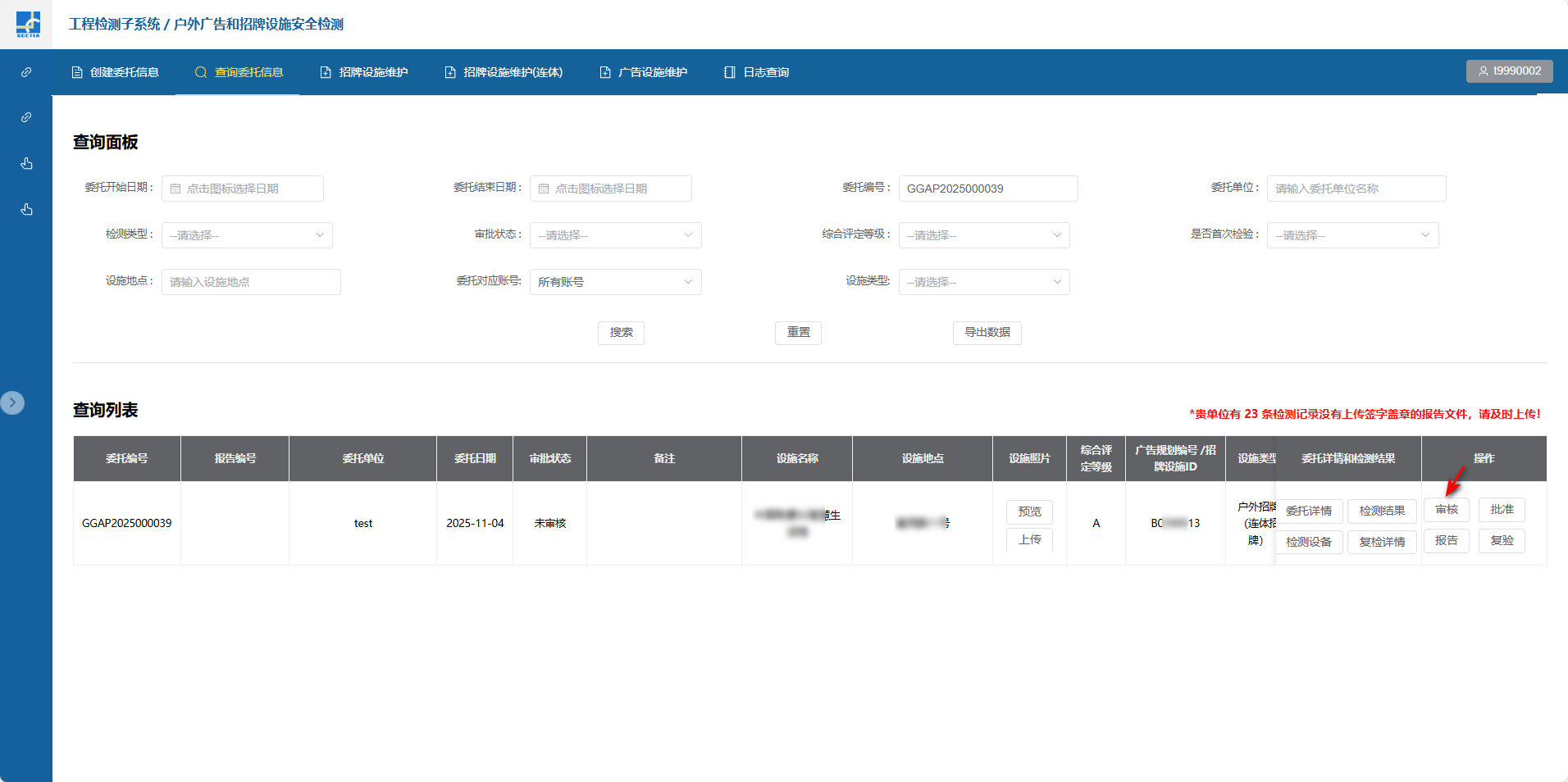Click the 预览 button under 设施照片
The image size is (1568, 782).
pyautogui.click(x=1029, y=511)
